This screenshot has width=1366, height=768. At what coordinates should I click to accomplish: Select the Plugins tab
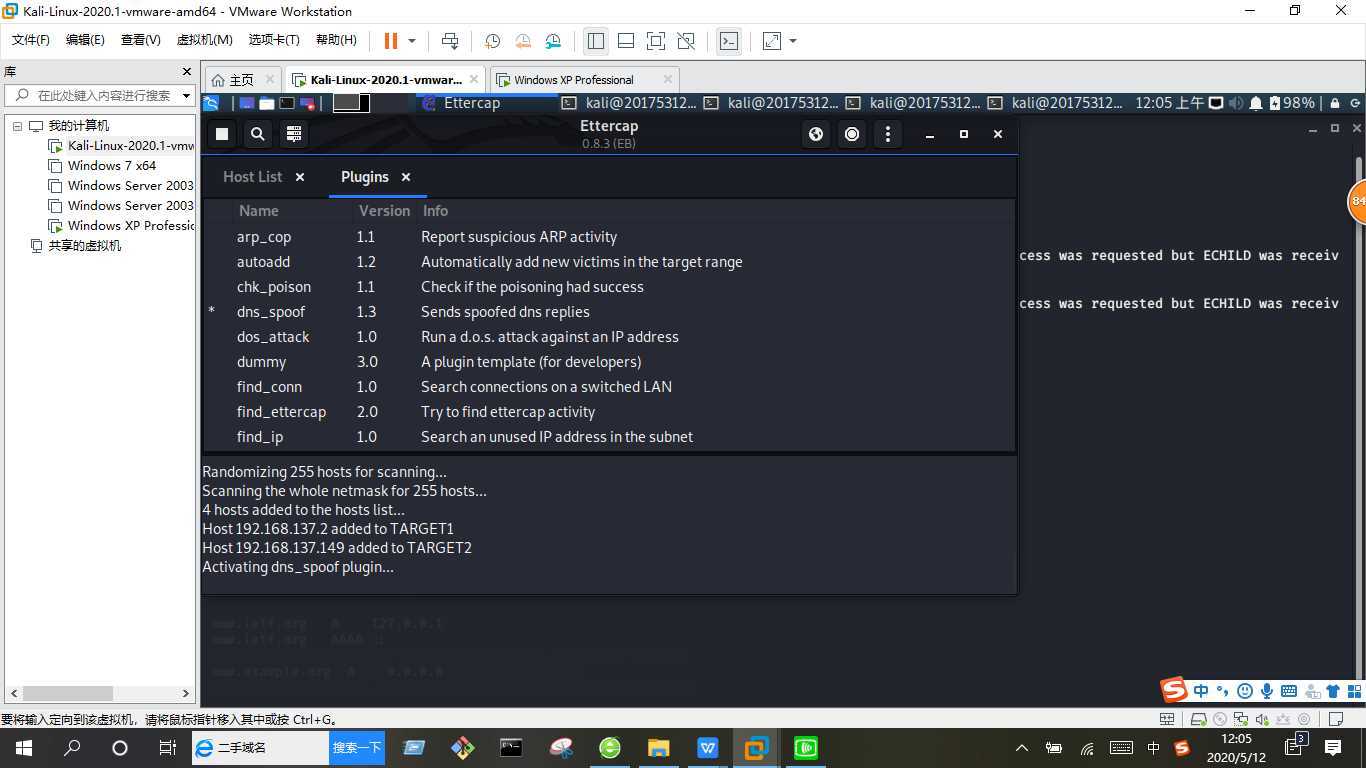pyautogui.click(x=364, y=177)
